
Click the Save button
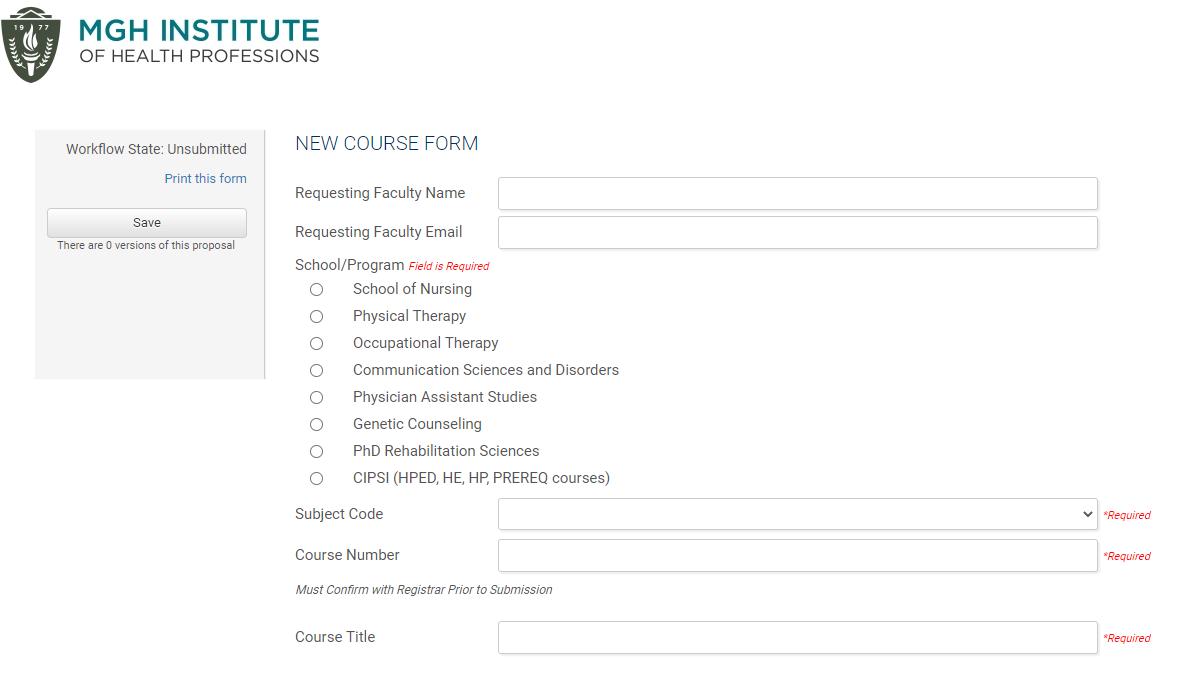(147, 223)
